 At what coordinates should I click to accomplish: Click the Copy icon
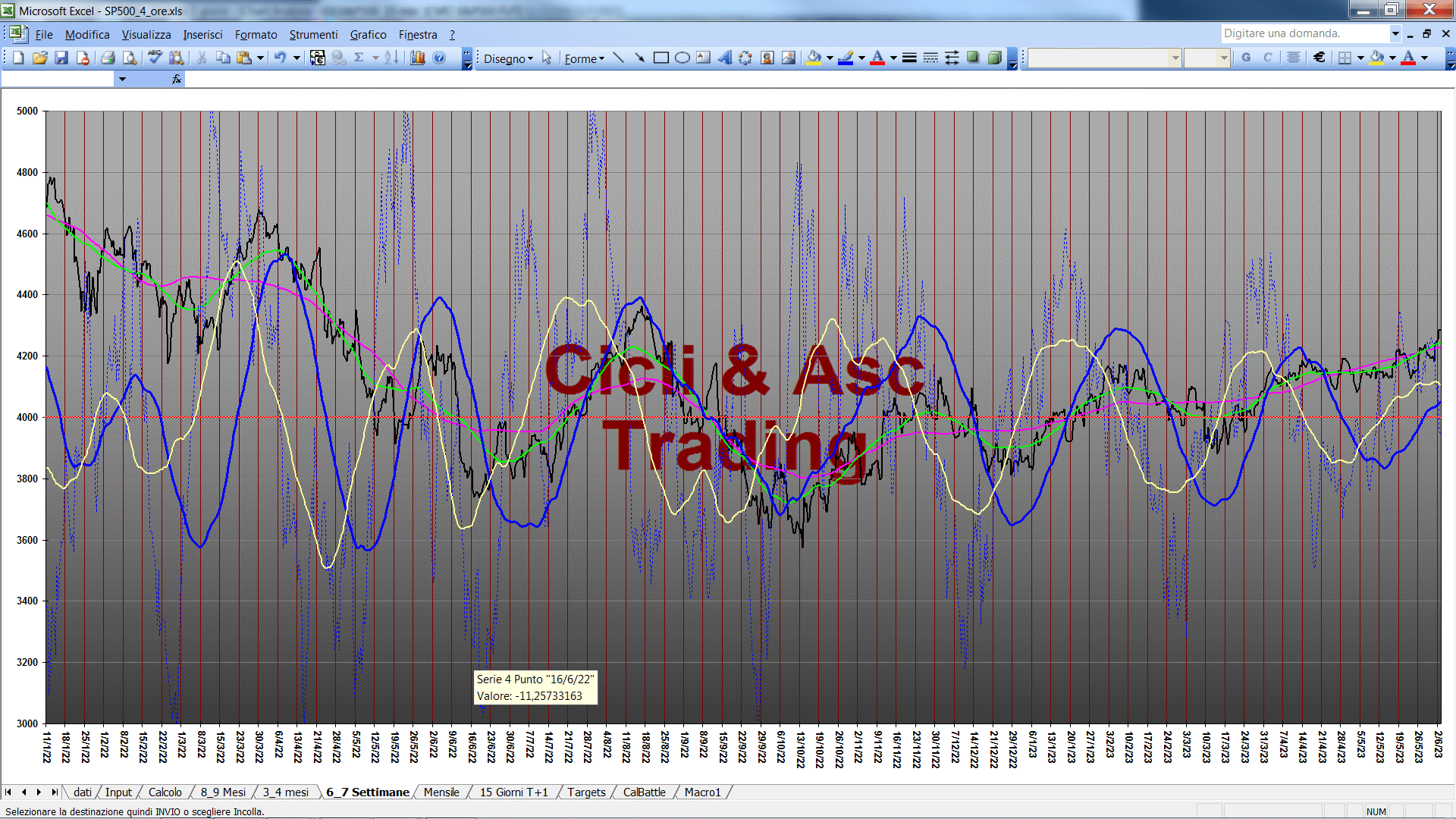click(x=223, y=58)
